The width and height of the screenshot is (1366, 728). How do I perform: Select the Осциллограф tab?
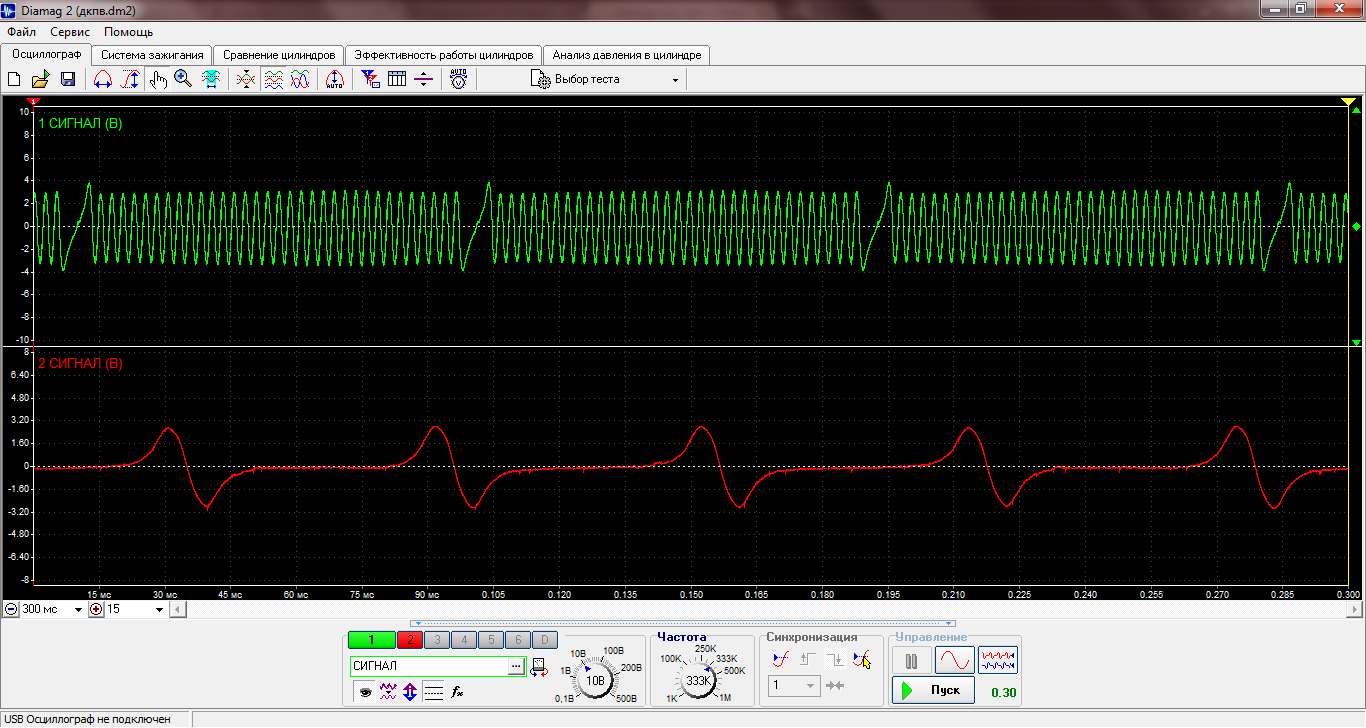[47, 54]
